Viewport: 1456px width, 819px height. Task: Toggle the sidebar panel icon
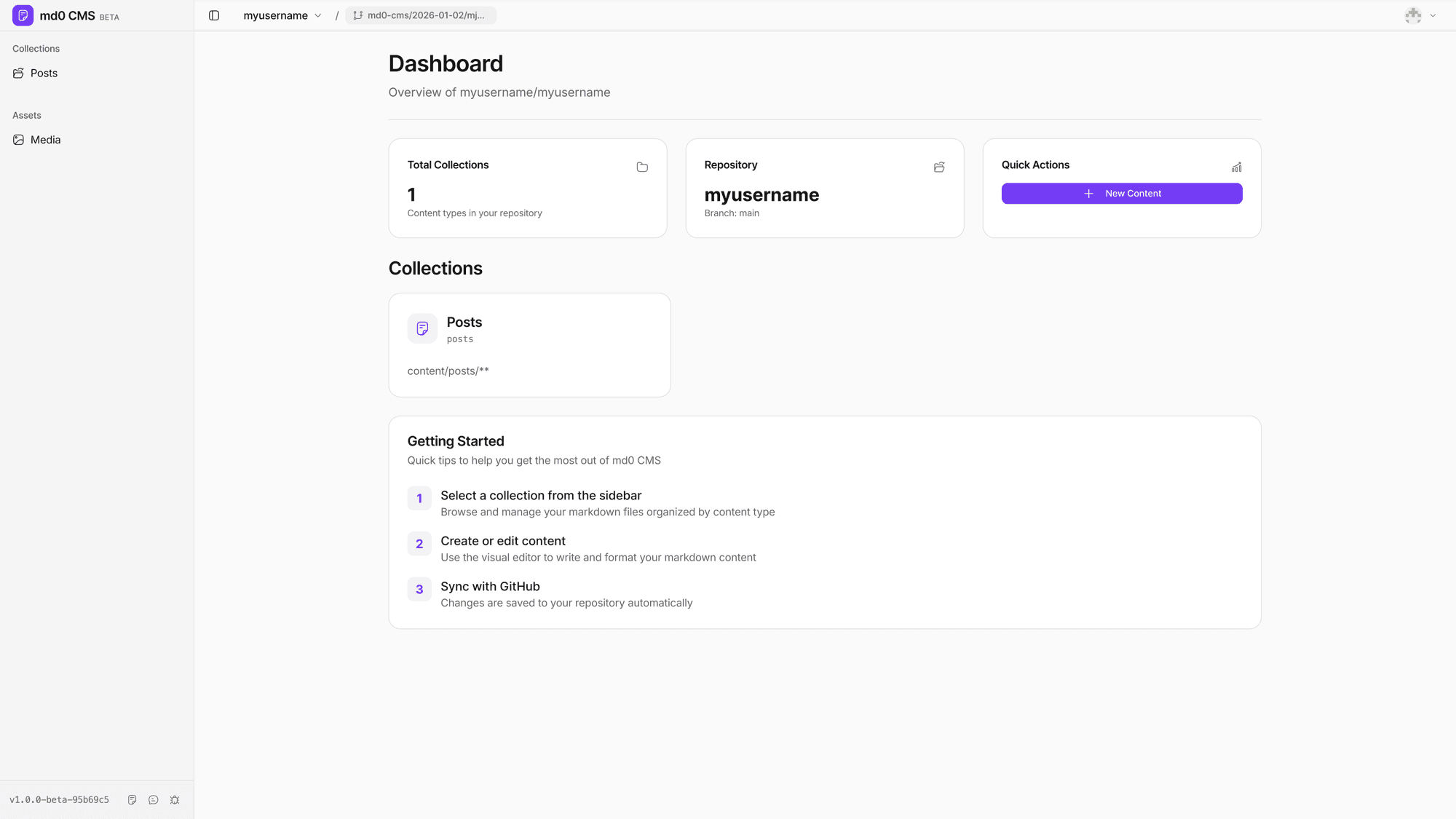pyautogui.click(x=214, y=15)
